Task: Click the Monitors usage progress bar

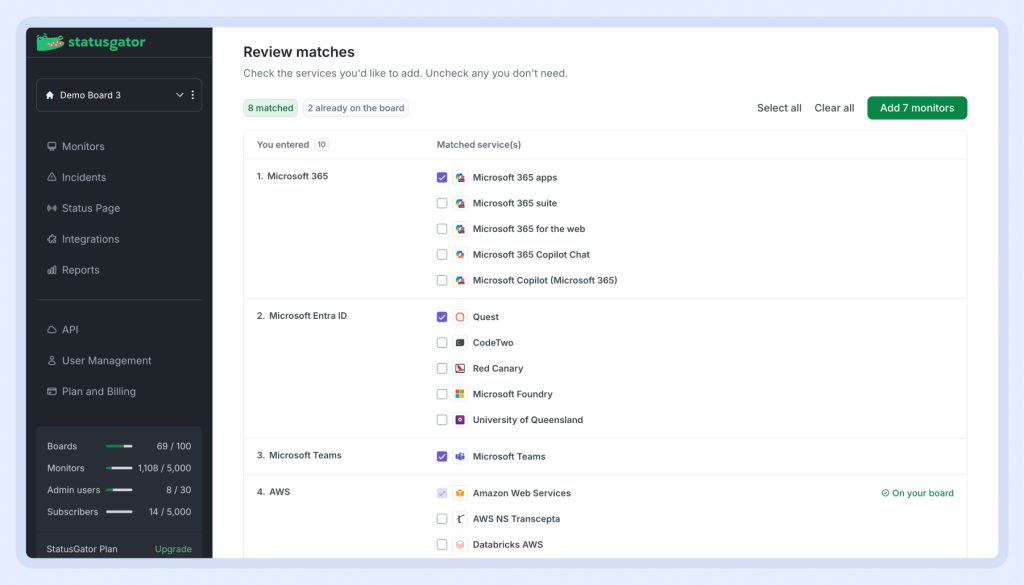Action: click(x=119, y=468)
